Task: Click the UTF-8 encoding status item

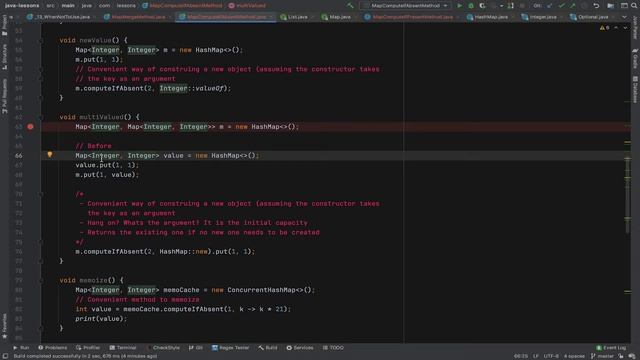Action: [551, 356]
